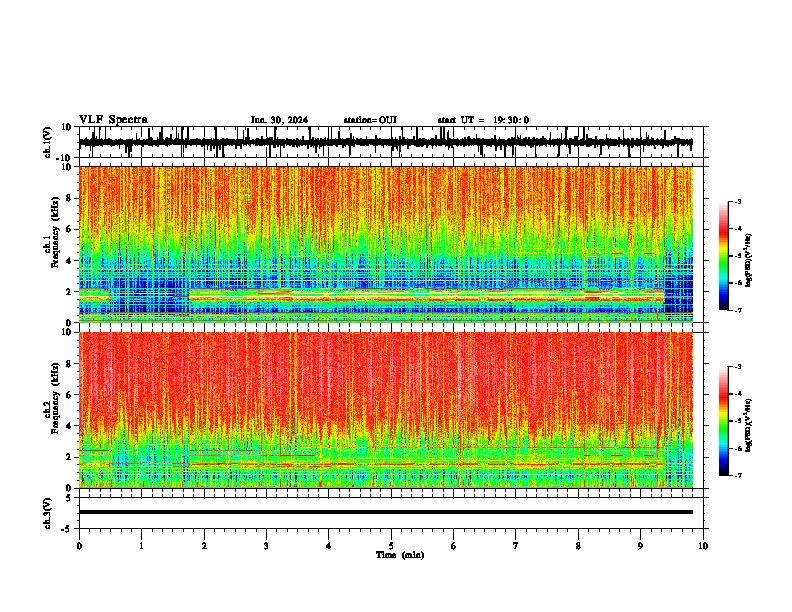Select the "ch.3(V)" axis label
792x612 pixels.
48,513
